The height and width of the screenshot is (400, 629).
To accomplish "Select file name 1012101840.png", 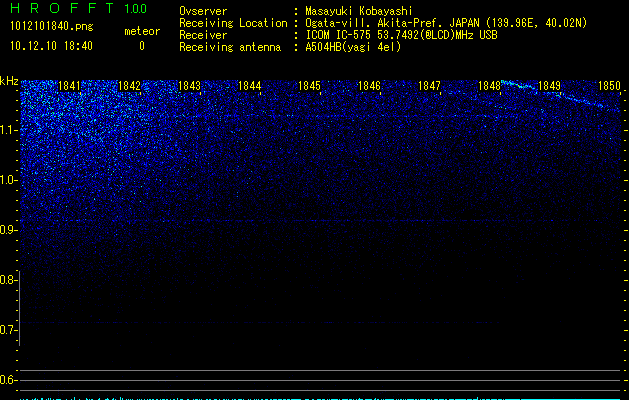I will pos(52,27).
